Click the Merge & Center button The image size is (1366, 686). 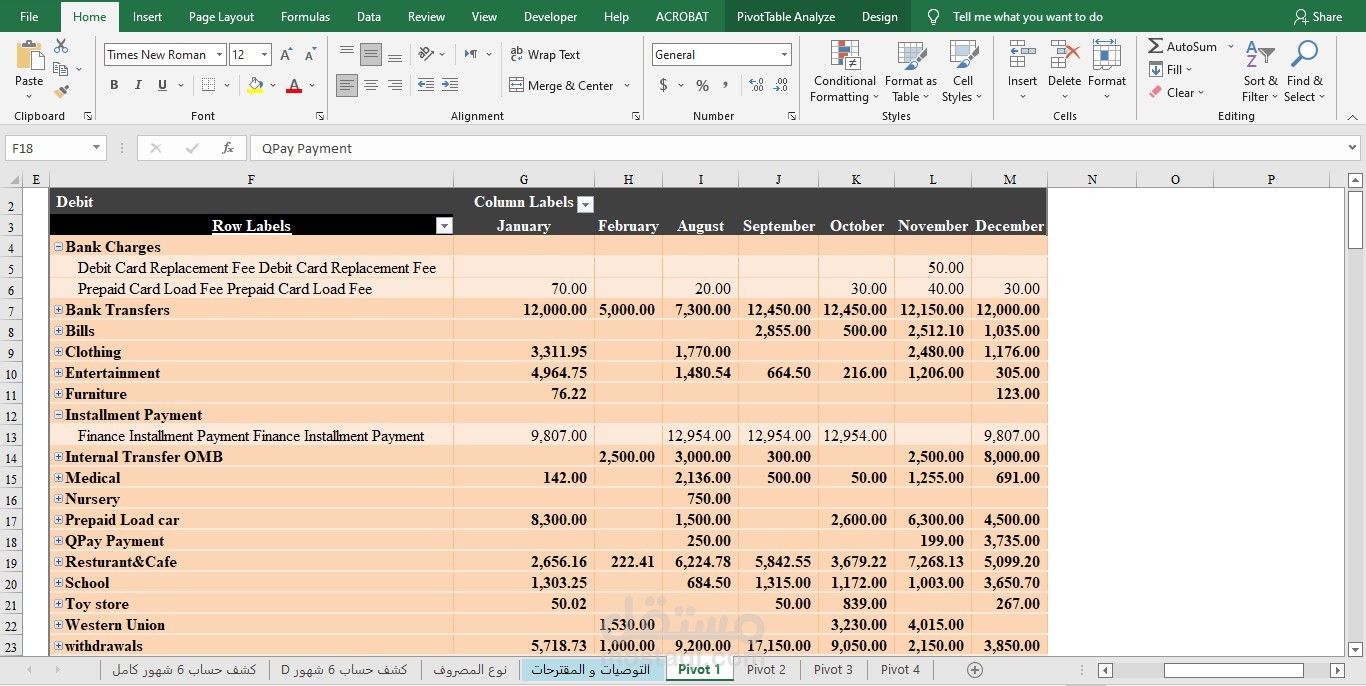562,86
